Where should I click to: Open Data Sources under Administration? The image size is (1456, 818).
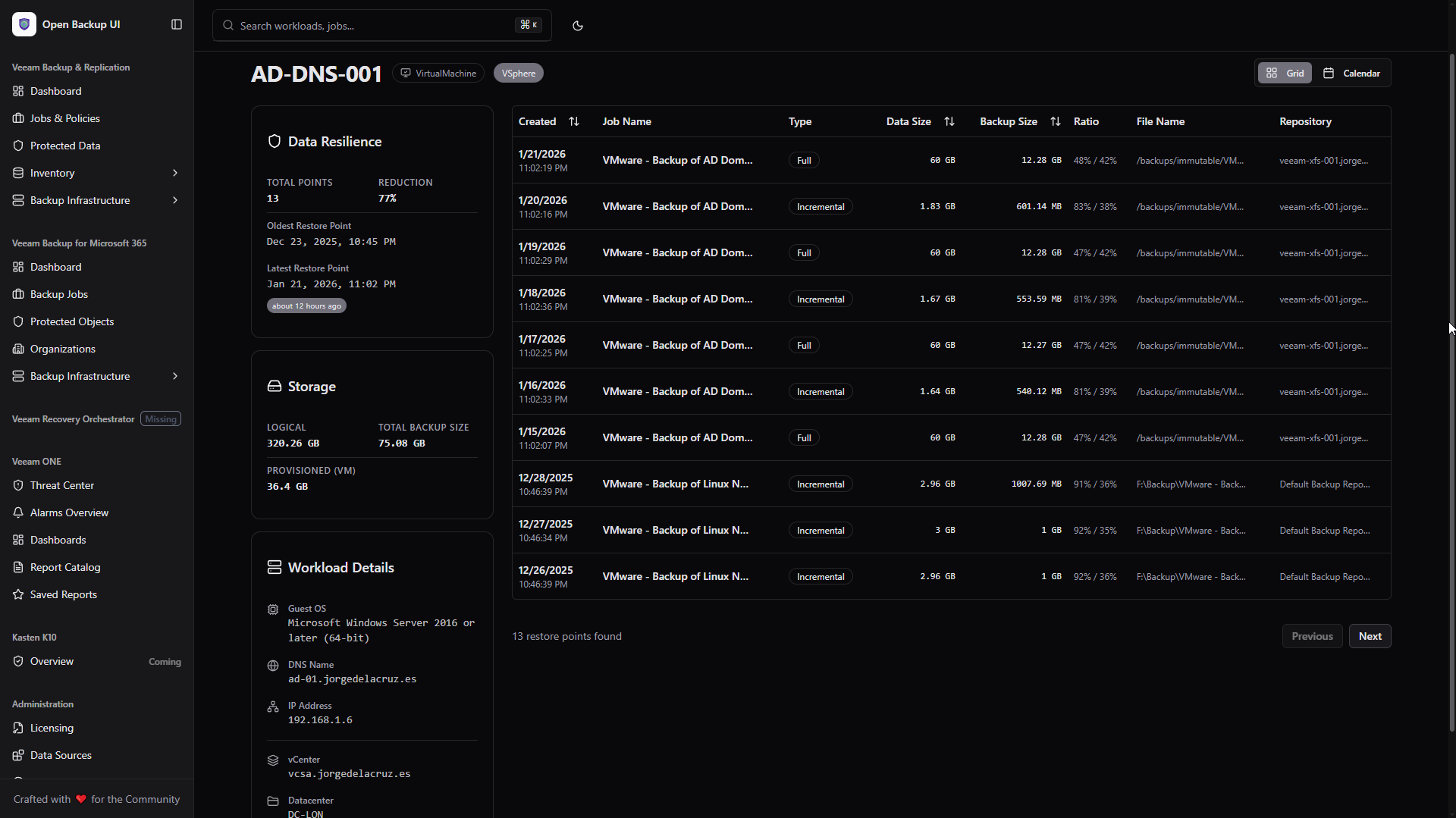pos(60,755)
